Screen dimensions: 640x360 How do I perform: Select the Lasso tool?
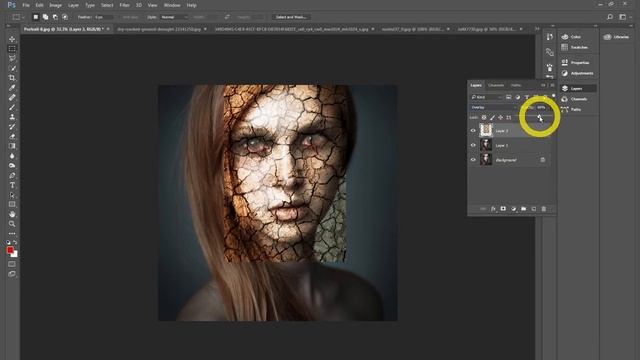12,58
